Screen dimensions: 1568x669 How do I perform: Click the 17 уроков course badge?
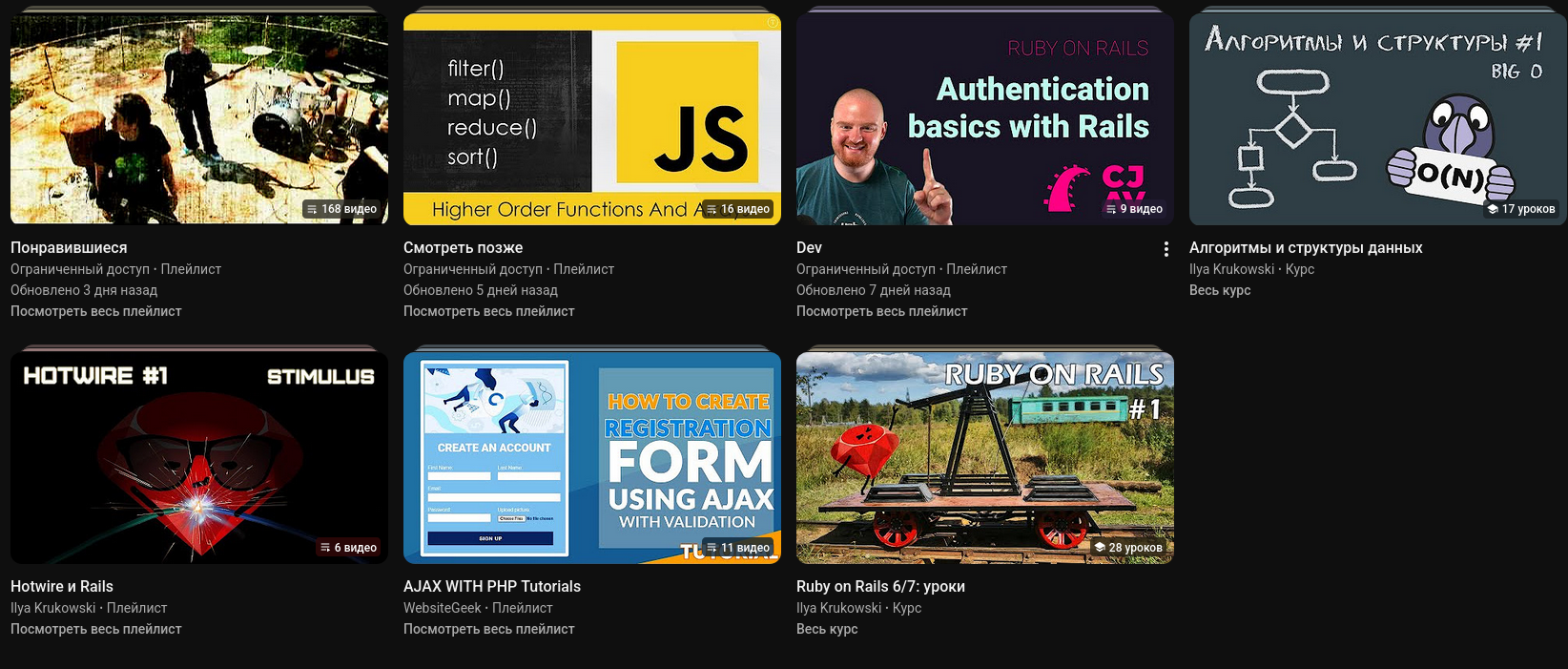[1521, 209]
